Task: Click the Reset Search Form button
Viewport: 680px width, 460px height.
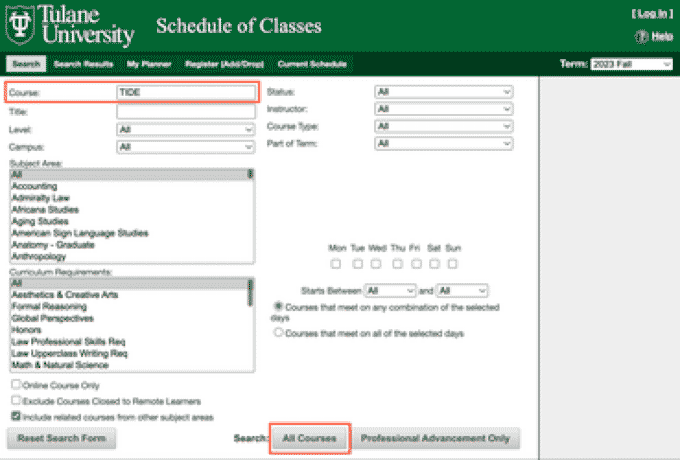Action: pos(62,438)
